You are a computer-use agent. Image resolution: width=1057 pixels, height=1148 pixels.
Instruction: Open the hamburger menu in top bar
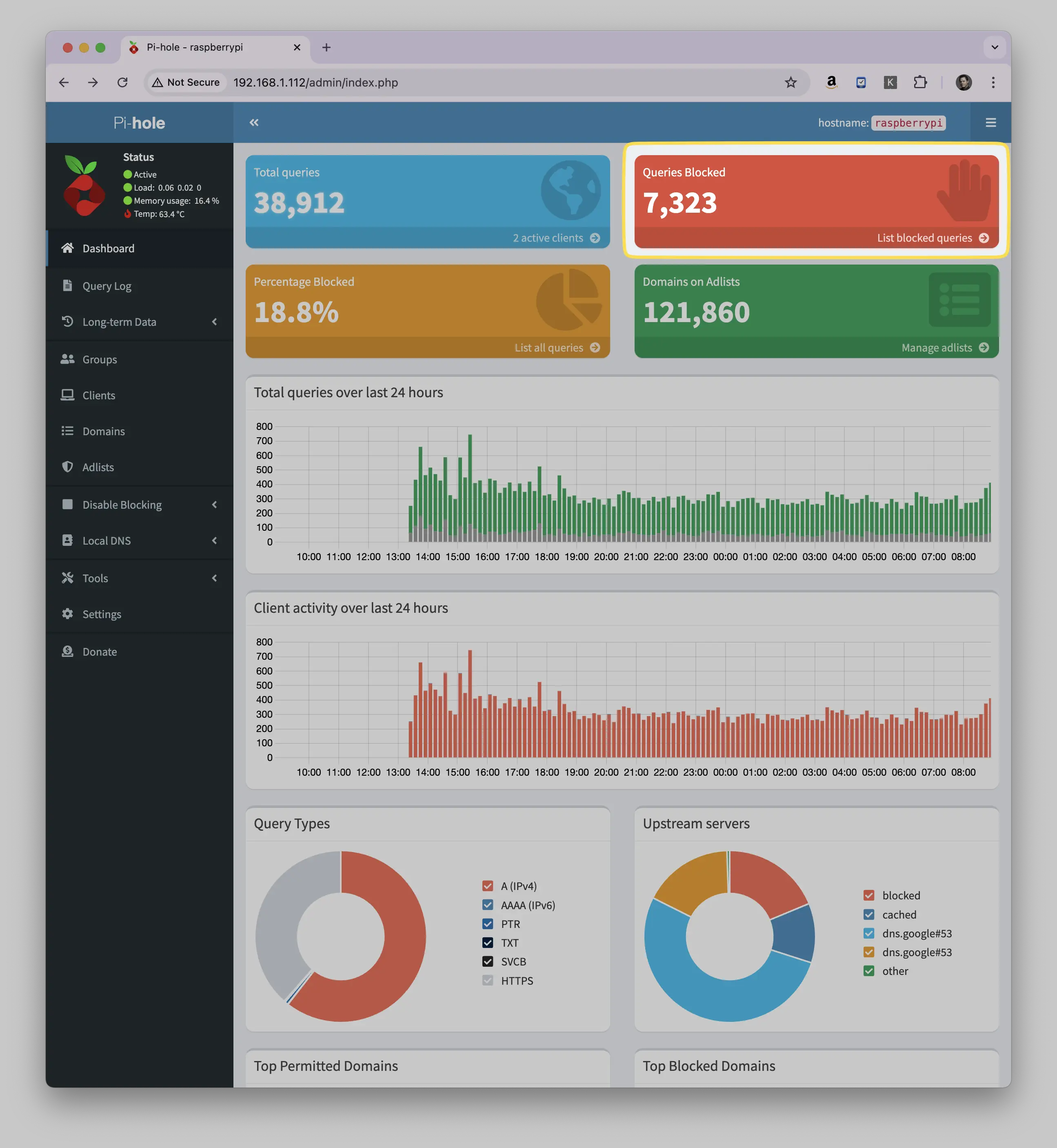pyautogui.click(x=990, y=122)
